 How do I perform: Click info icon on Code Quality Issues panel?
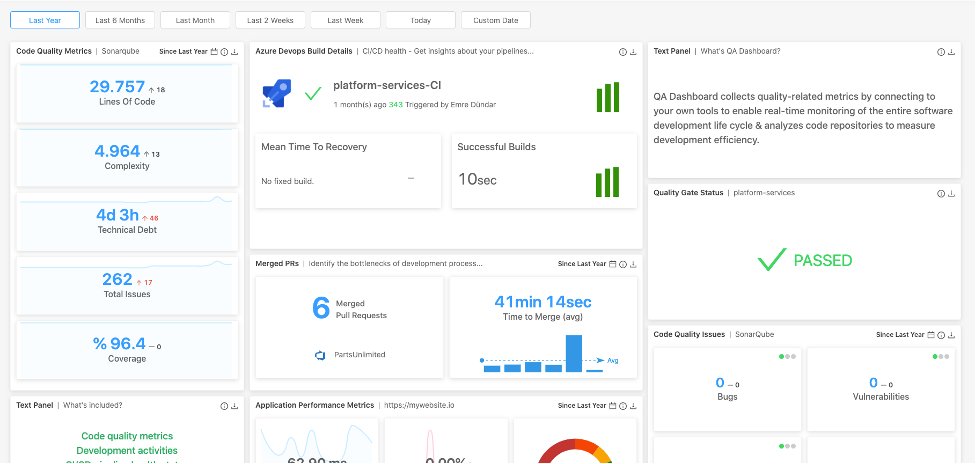pos(941,335)
